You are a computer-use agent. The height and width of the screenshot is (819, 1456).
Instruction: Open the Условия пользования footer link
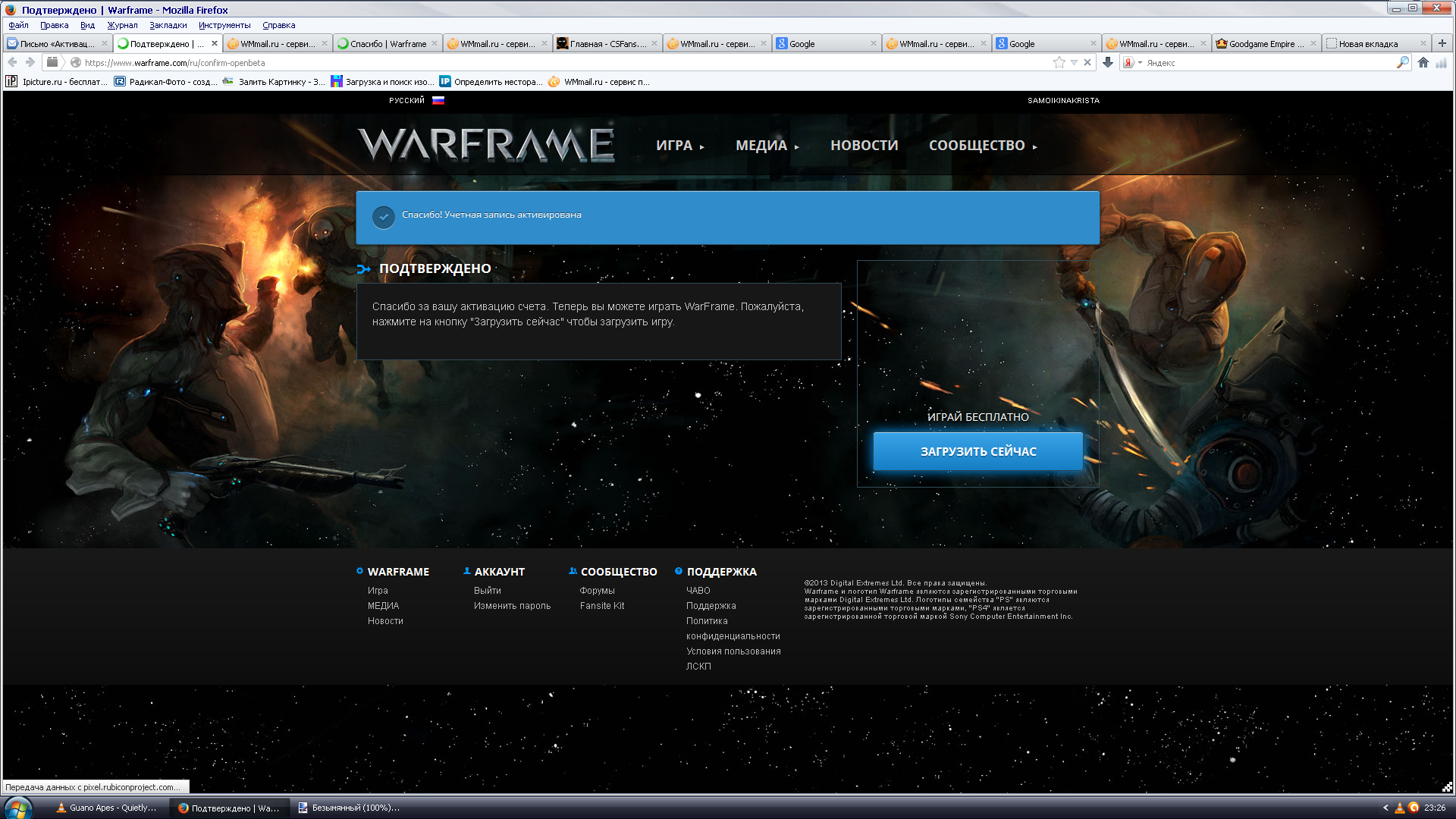[x=733, y=651]
